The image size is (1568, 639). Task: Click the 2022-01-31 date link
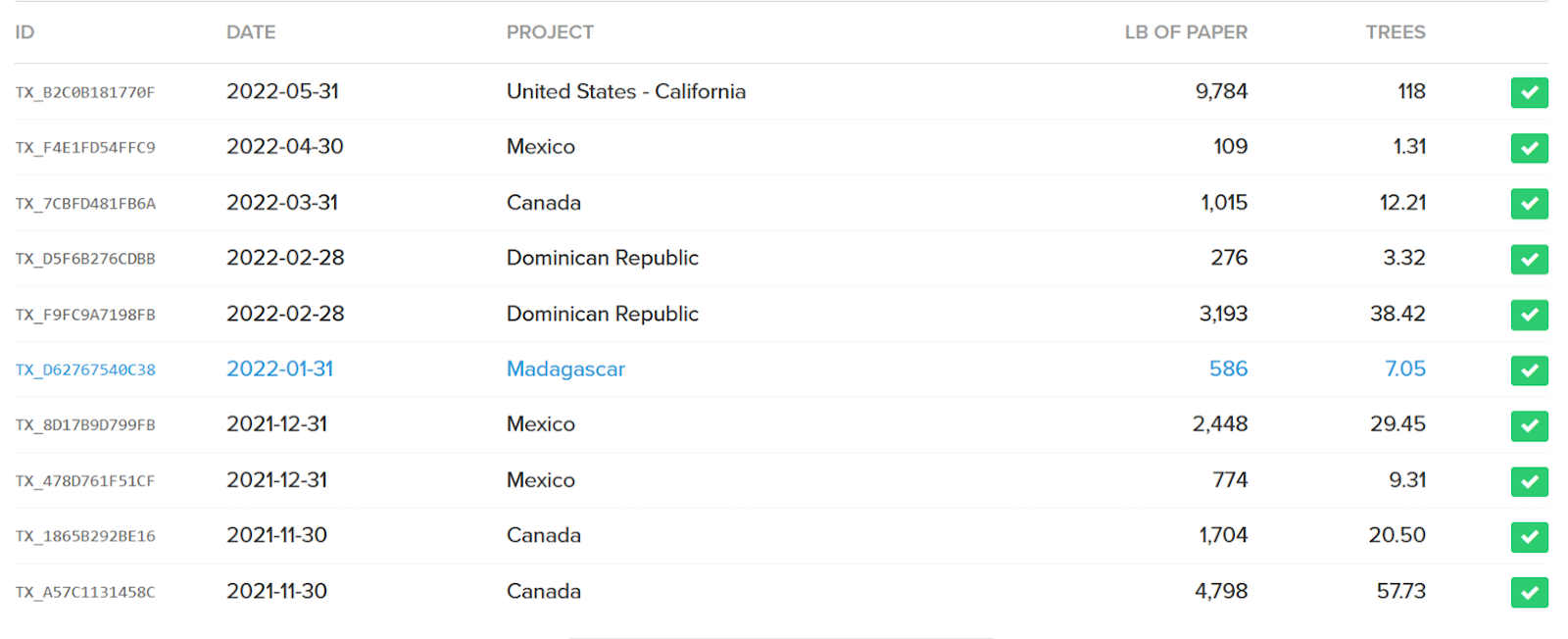[279, 369]
